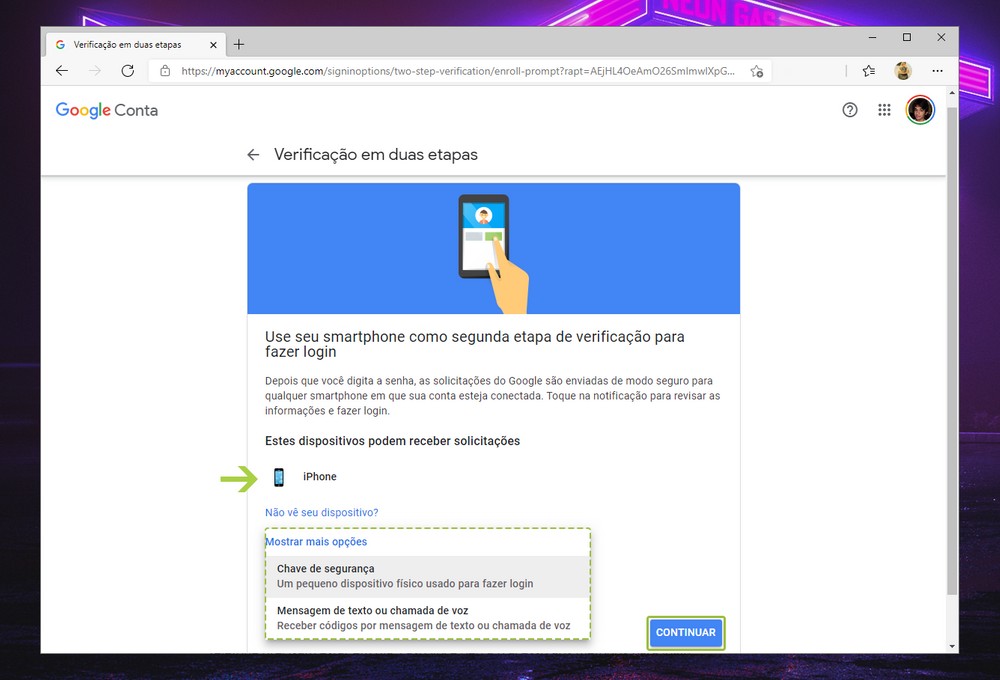Viewport: 1000px width, 680px height.
Task: Reload the page with refresh button
Action: pos(127,71)
